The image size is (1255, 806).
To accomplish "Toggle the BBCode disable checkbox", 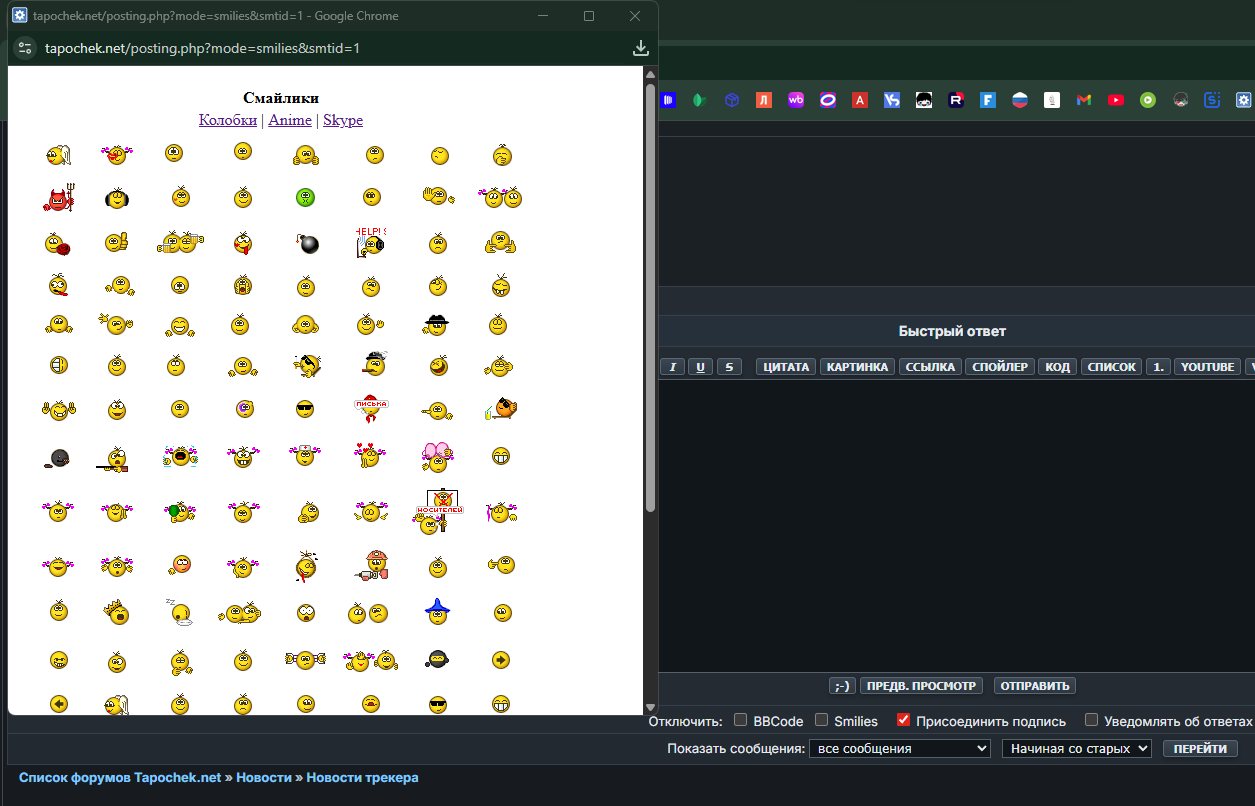I will click(741, 720).
